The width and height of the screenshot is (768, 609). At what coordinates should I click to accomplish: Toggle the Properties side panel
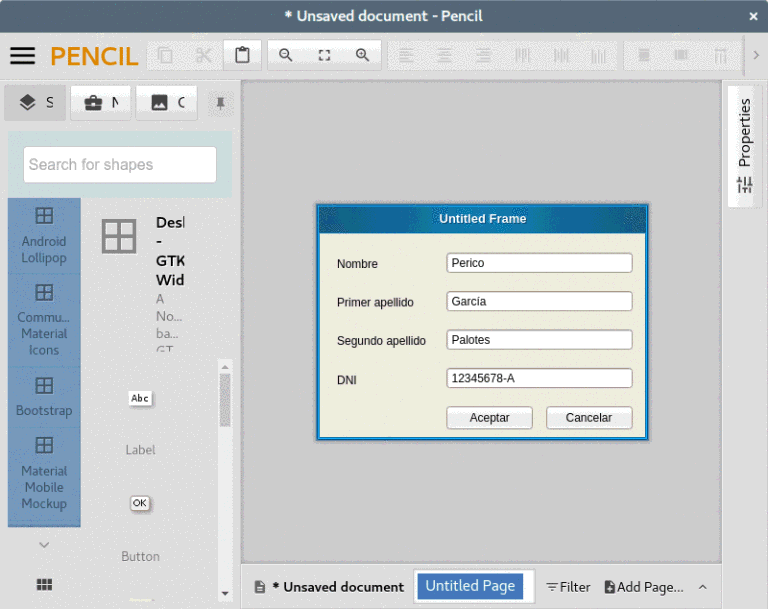(744, 146)
